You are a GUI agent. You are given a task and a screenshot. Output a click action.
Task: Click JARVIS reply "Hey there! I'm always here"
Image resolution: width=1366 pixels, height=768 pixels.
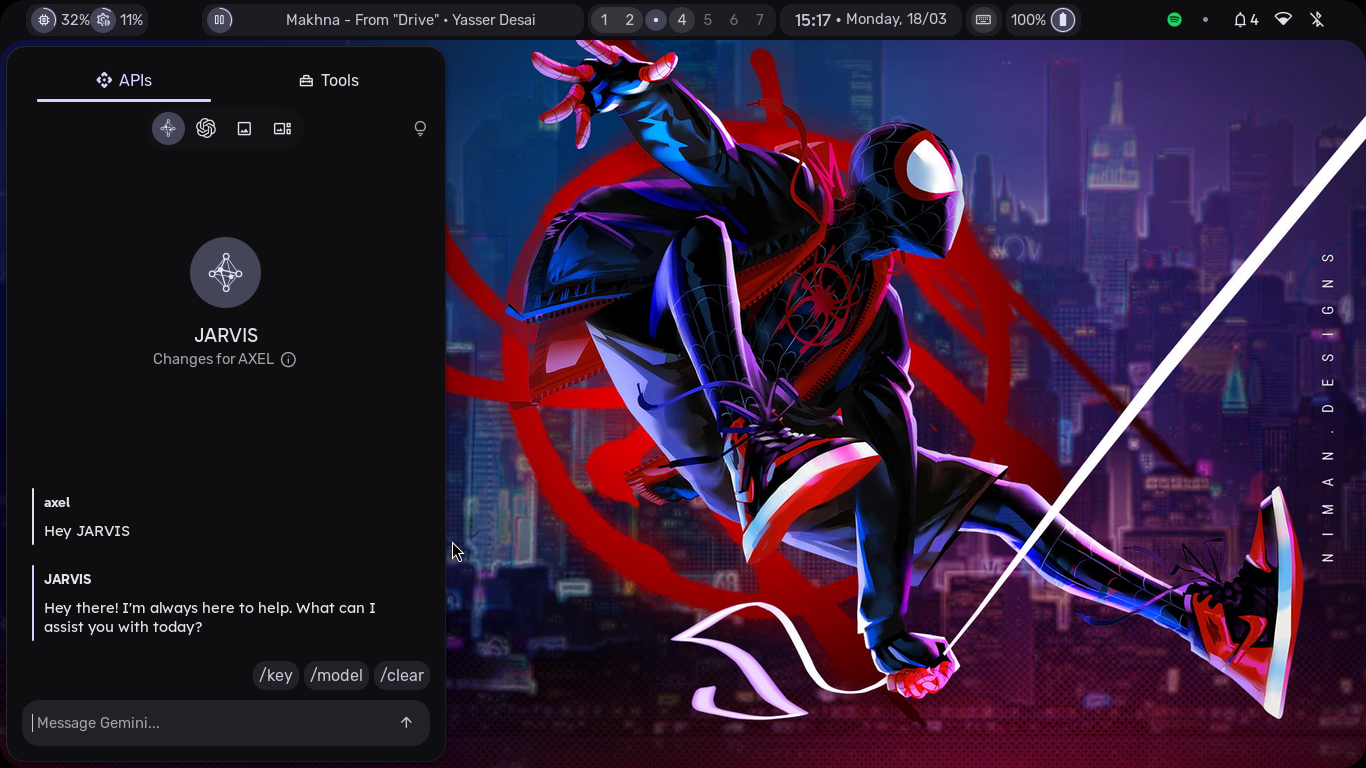pos(210,617)
